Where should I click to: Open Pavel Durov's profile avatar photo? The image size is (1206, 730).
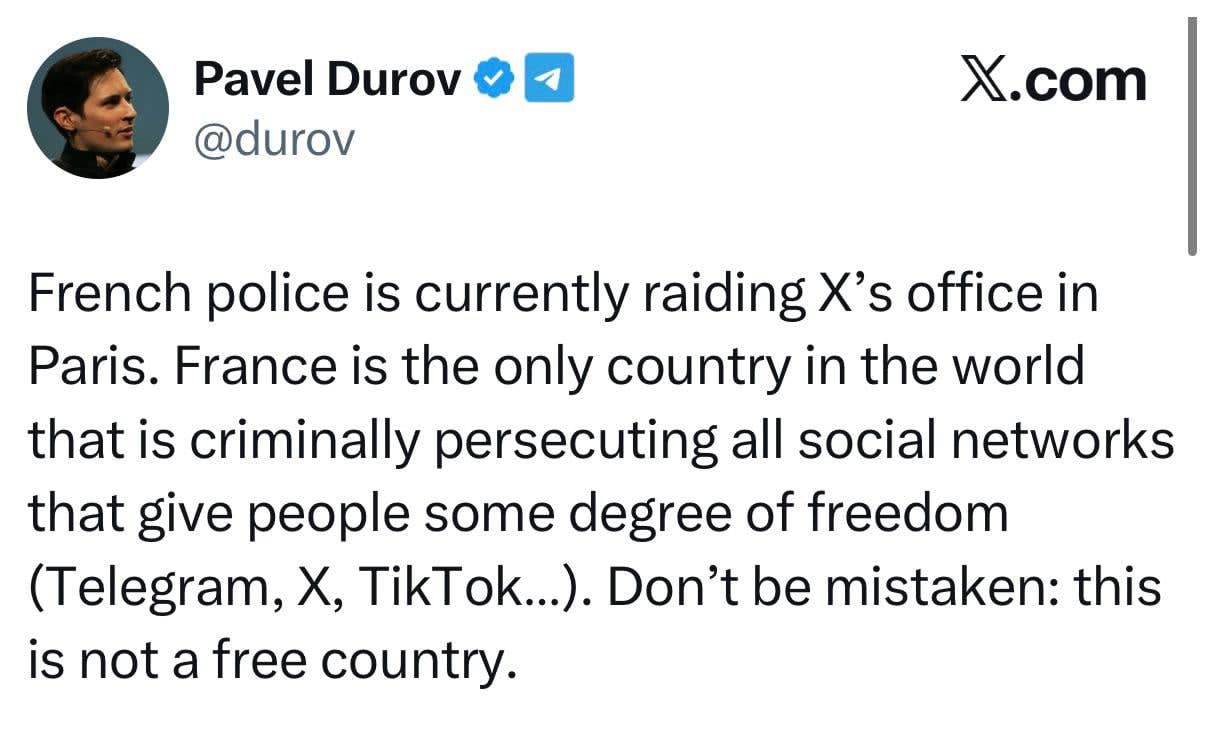pyautogui.click(x=98, y=109)
